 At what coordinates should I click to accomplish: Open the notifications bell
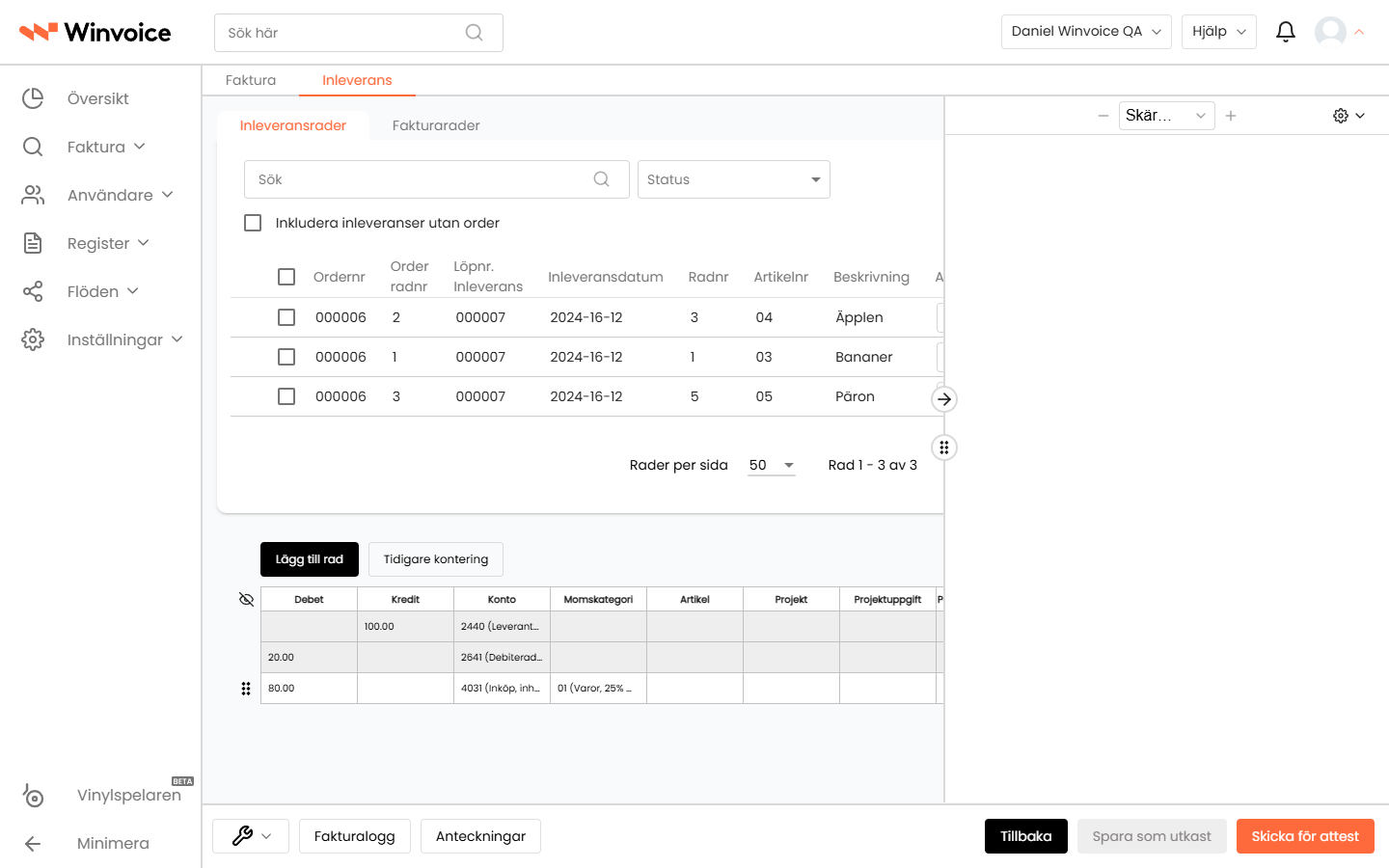pos(1286,32)
